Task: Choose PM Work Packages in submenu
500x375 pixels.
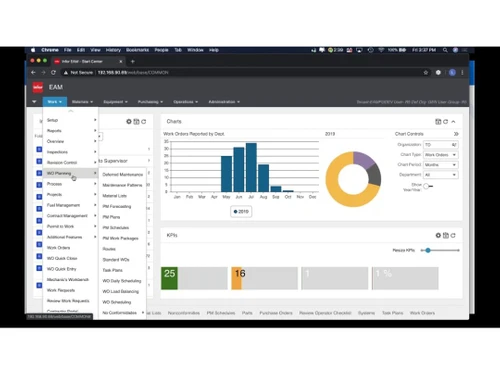Action: click(x=122, y=238)
